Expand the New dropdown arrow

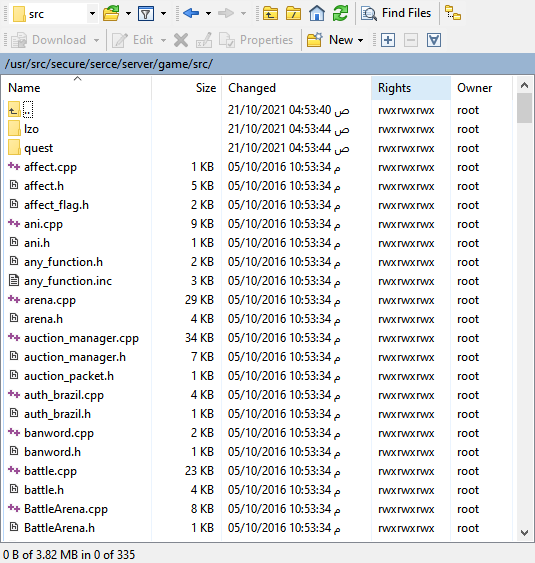pyautogui.click(x=360, y=40)
